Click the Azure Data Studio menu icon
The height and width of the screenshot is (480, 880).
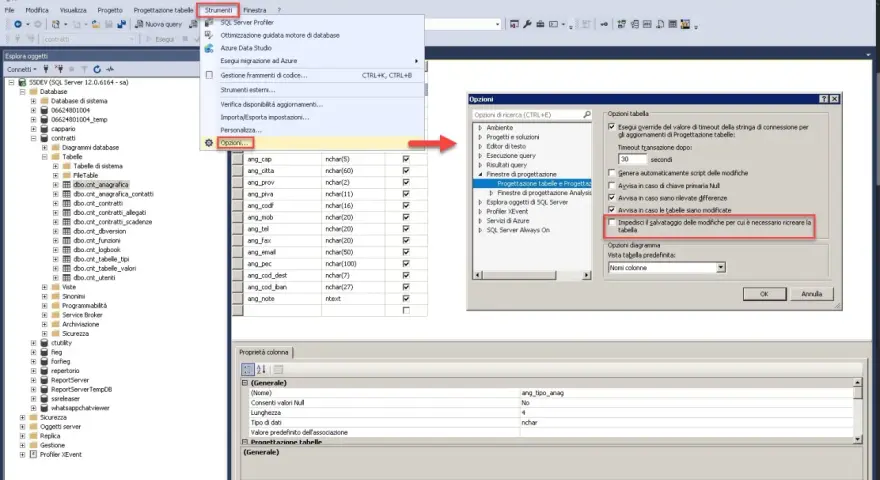click(209, 48)
